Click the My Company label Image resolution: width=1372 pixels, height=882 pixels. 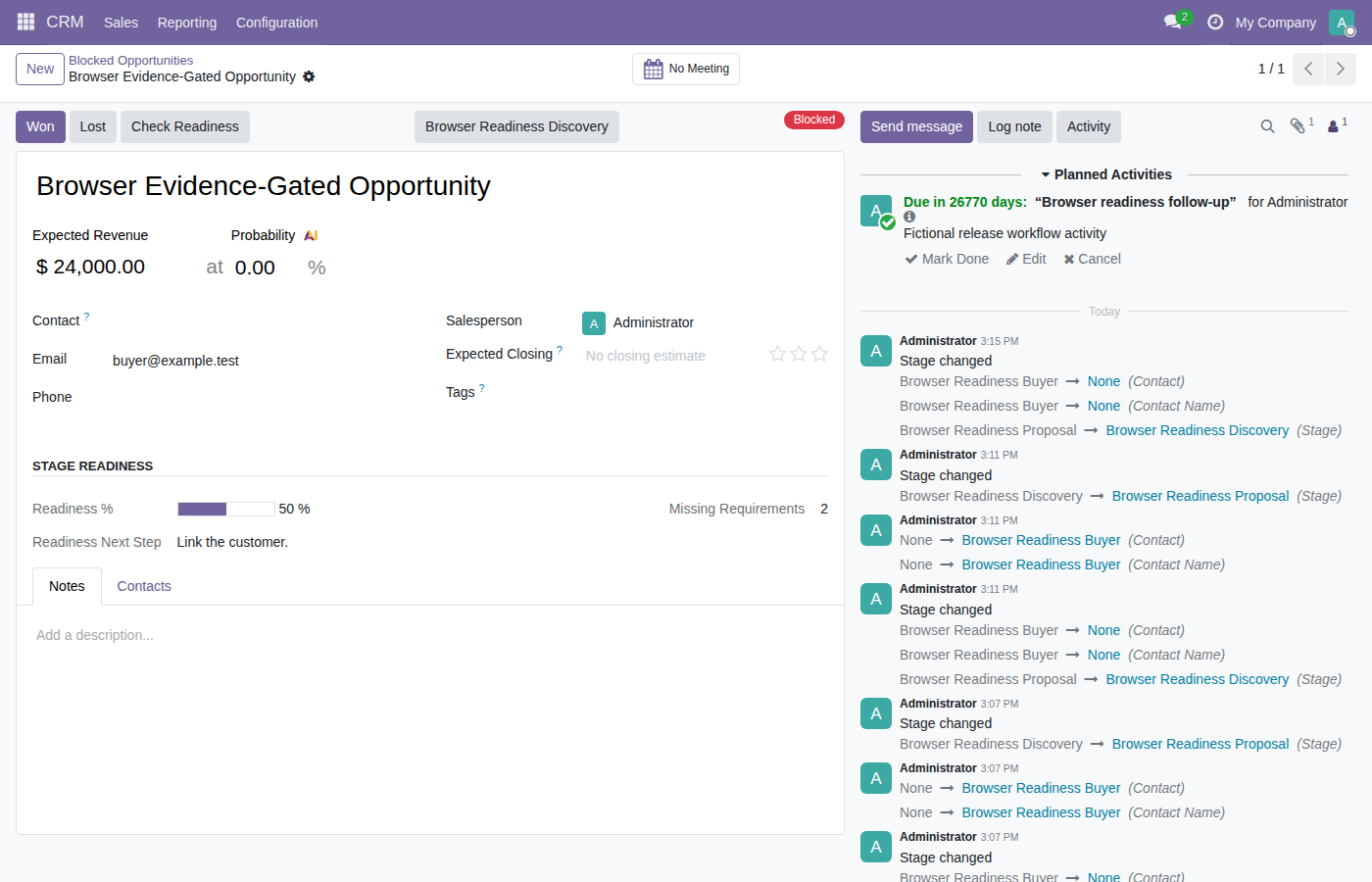pos(1275,23)
